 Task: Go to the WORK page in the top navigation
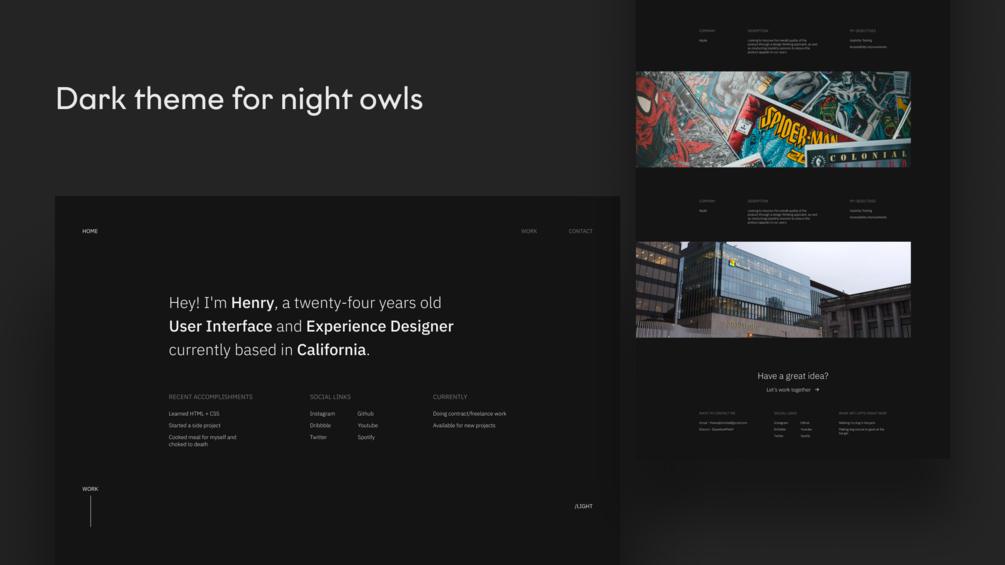(x=529, y=231)
